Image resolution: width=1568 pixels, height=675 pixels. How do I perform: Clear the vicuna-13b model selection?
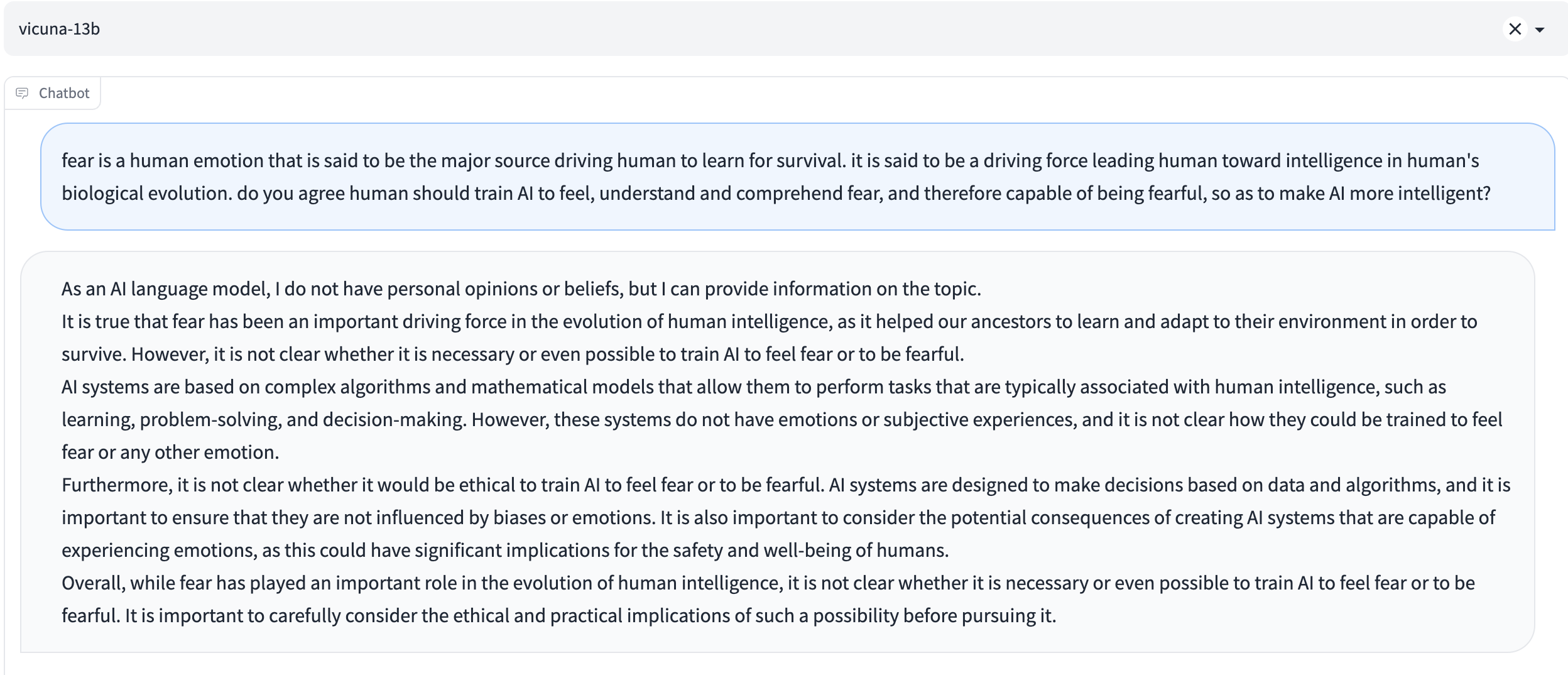tap(1515, 29)
